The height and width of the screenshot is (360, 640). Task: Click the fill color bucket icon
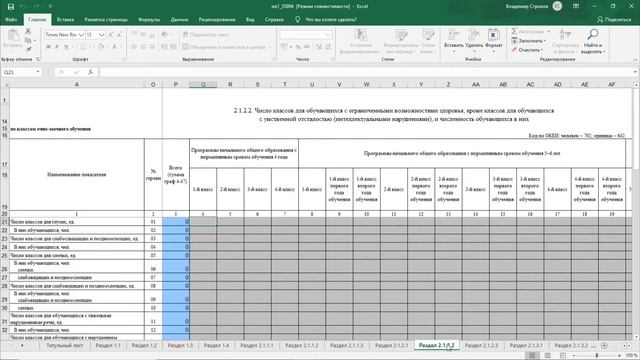(x=101, y=47)
